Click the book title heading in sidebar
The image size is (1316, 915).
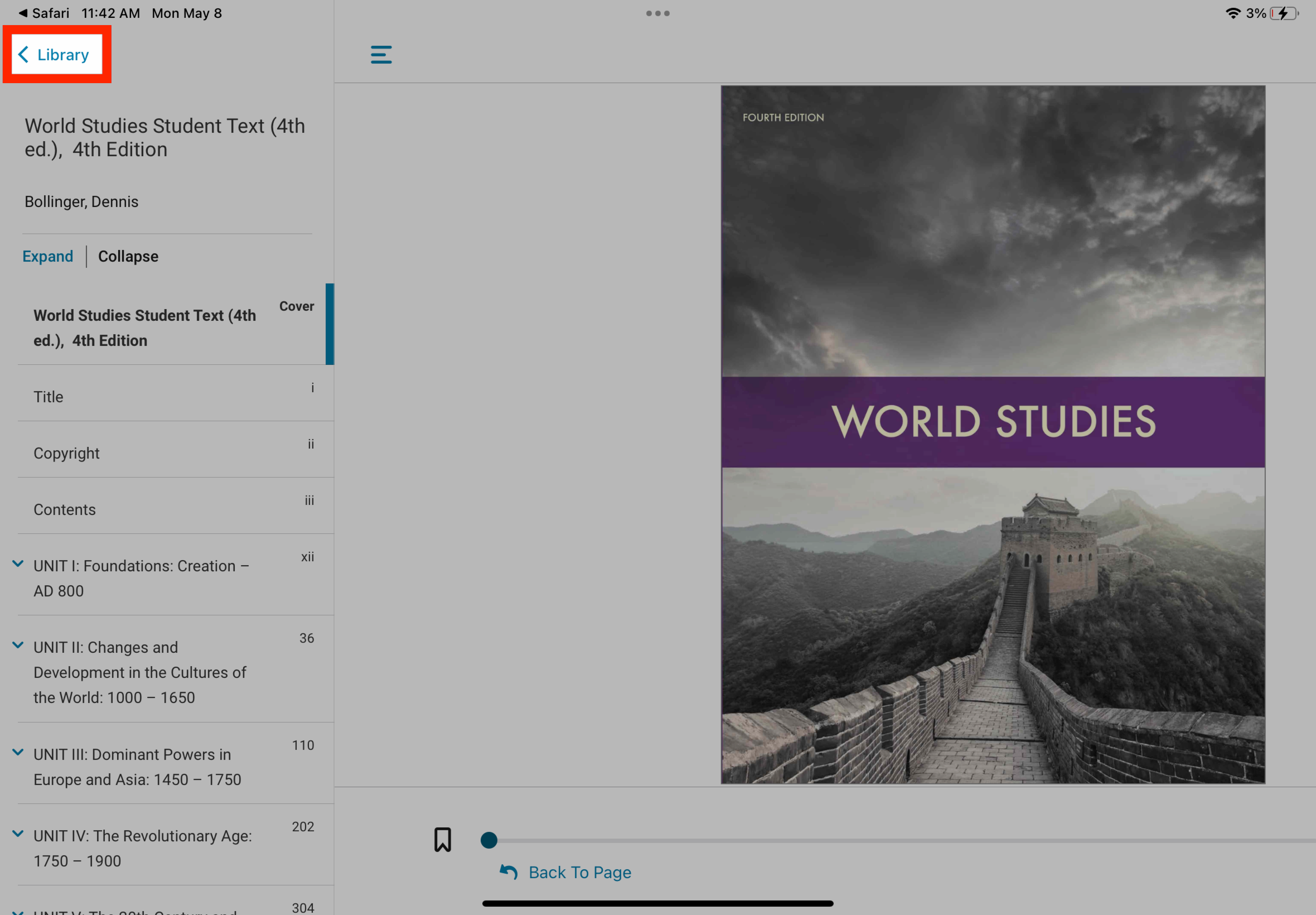(165, 138)
